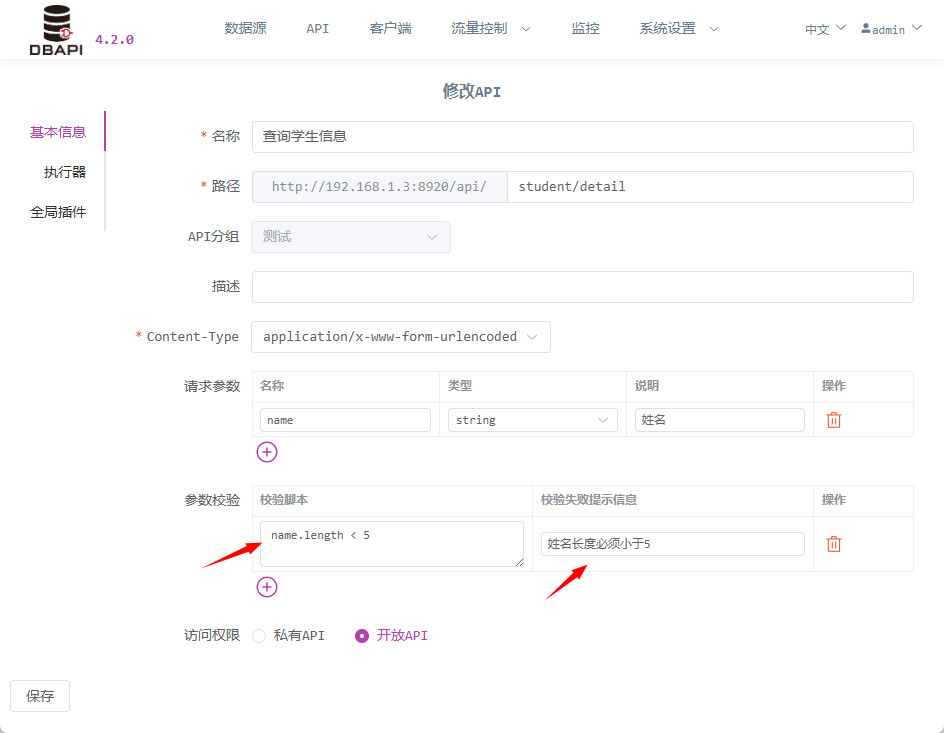Switch to the 基本信息 tab
Image resolution: width=944 pixels, height=733 pixels.
tap(58, 132)
